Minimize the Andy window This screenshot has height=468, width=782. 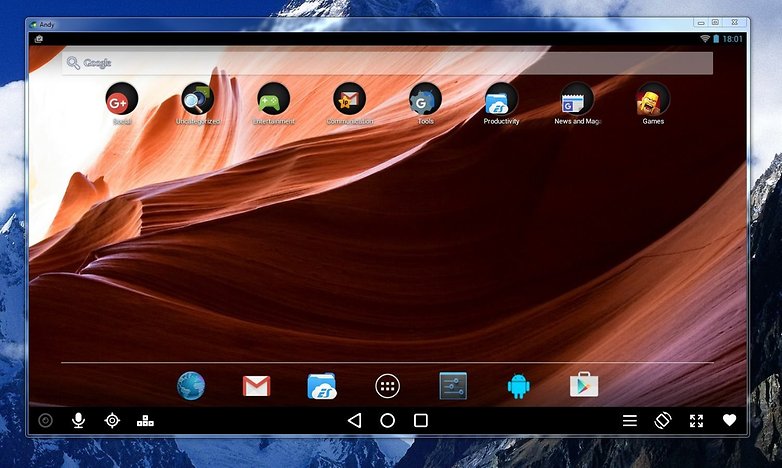tap(701, 22)
